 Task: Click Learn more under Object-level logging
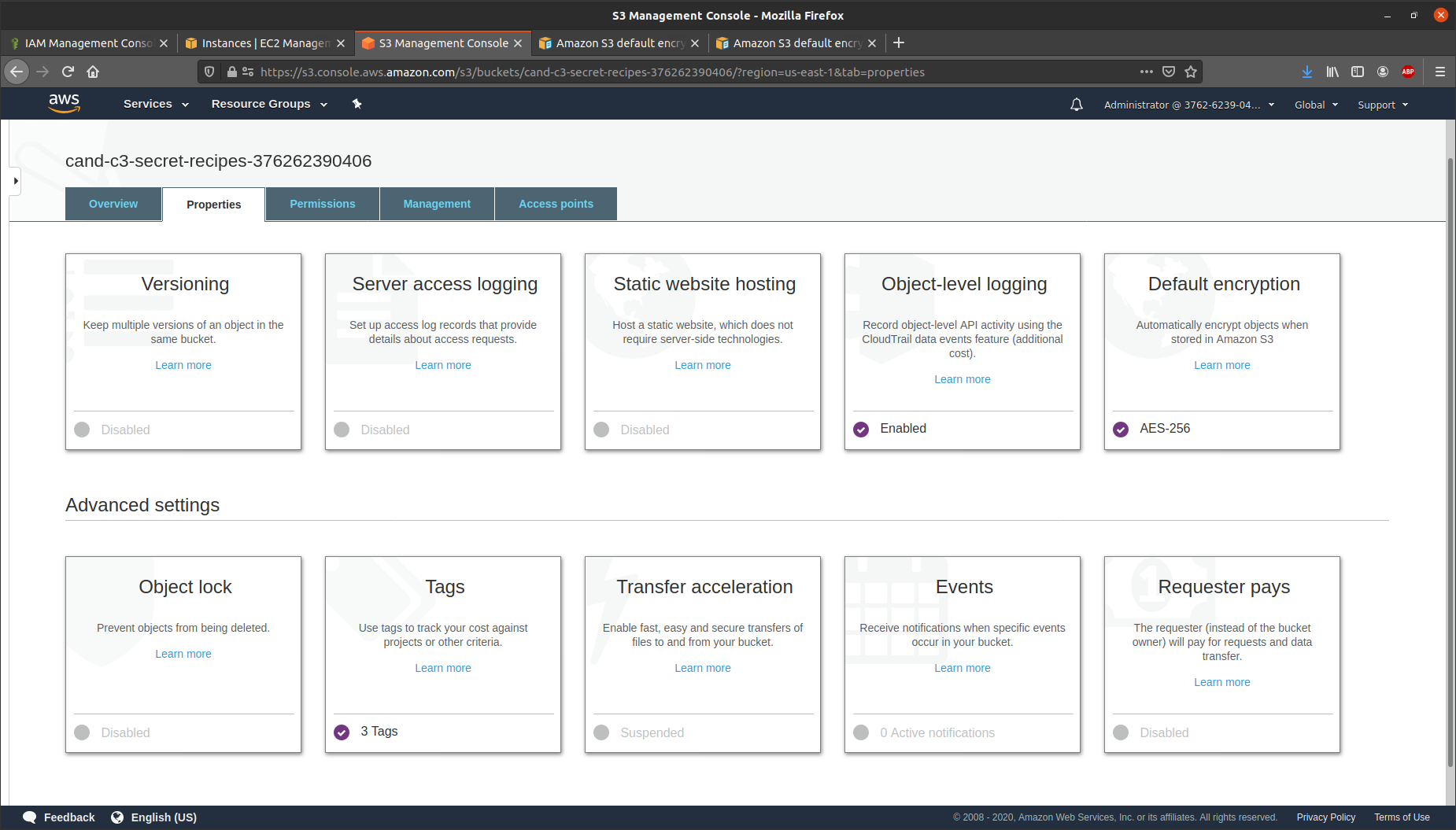[x=963, y=379]
